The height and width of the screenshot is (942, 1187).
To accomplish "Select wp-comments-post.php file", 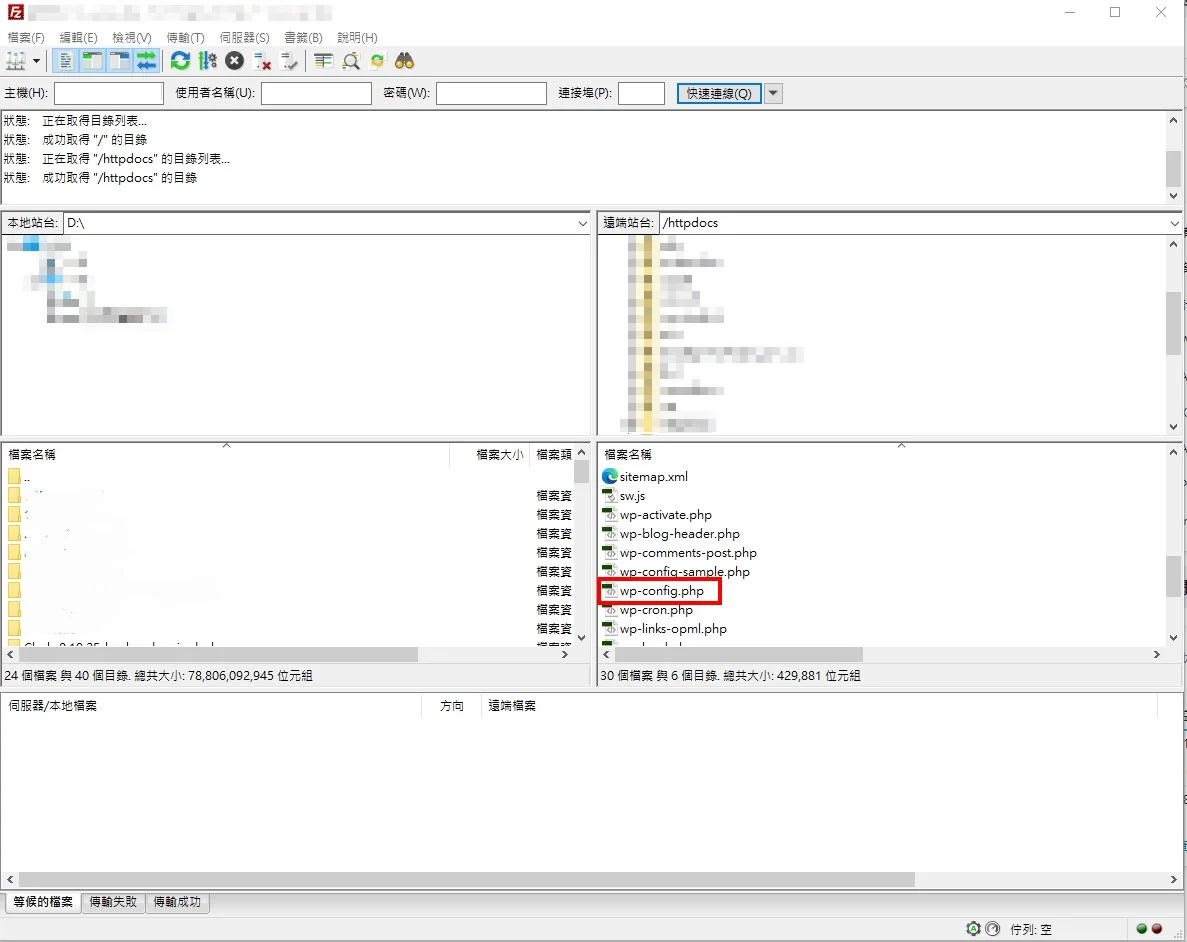I will pyautogui.click(x=687, y=553).
